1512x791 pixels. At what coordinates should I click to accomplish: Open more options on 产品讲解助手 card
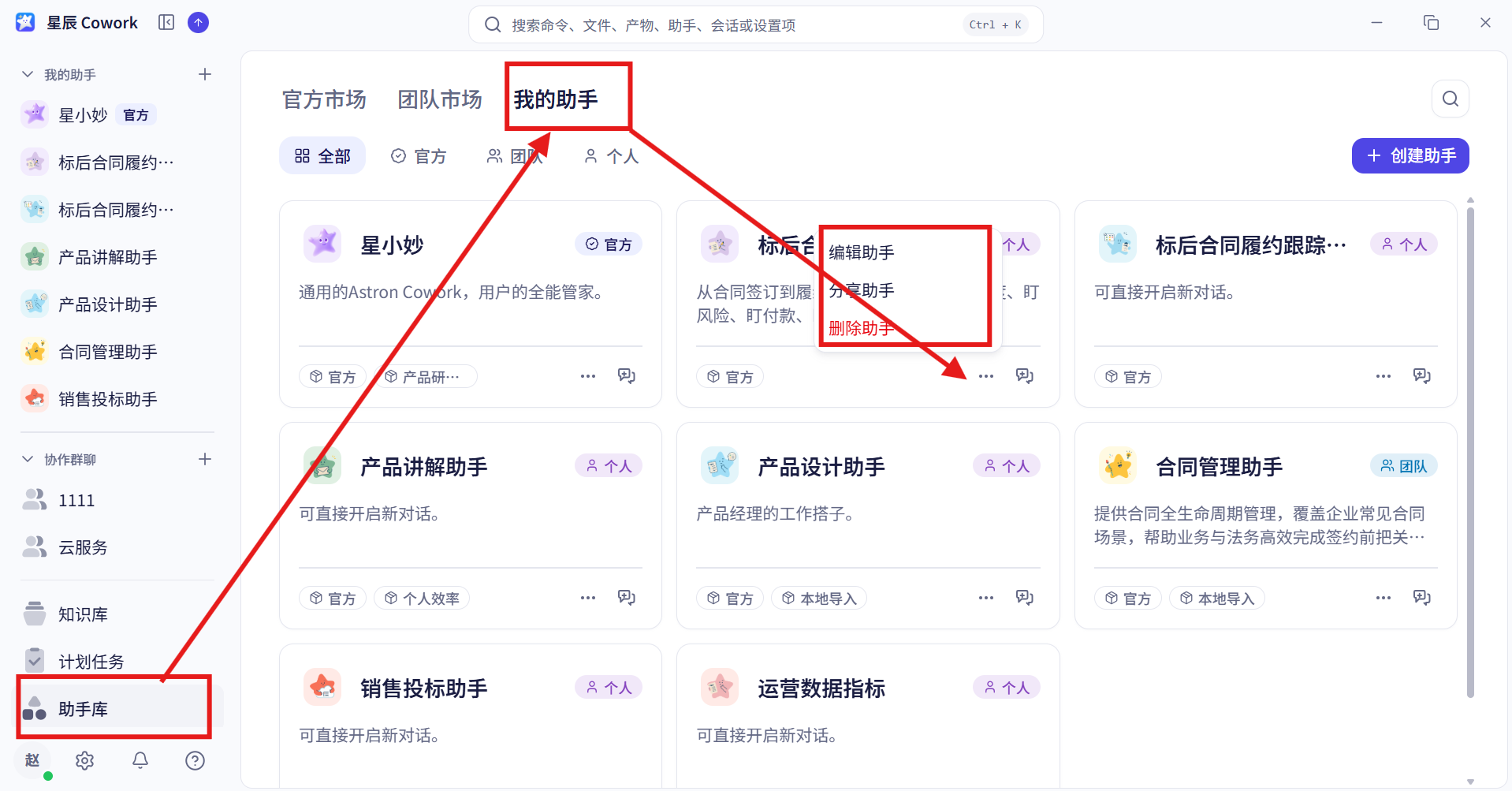click(x=588, y=598)
